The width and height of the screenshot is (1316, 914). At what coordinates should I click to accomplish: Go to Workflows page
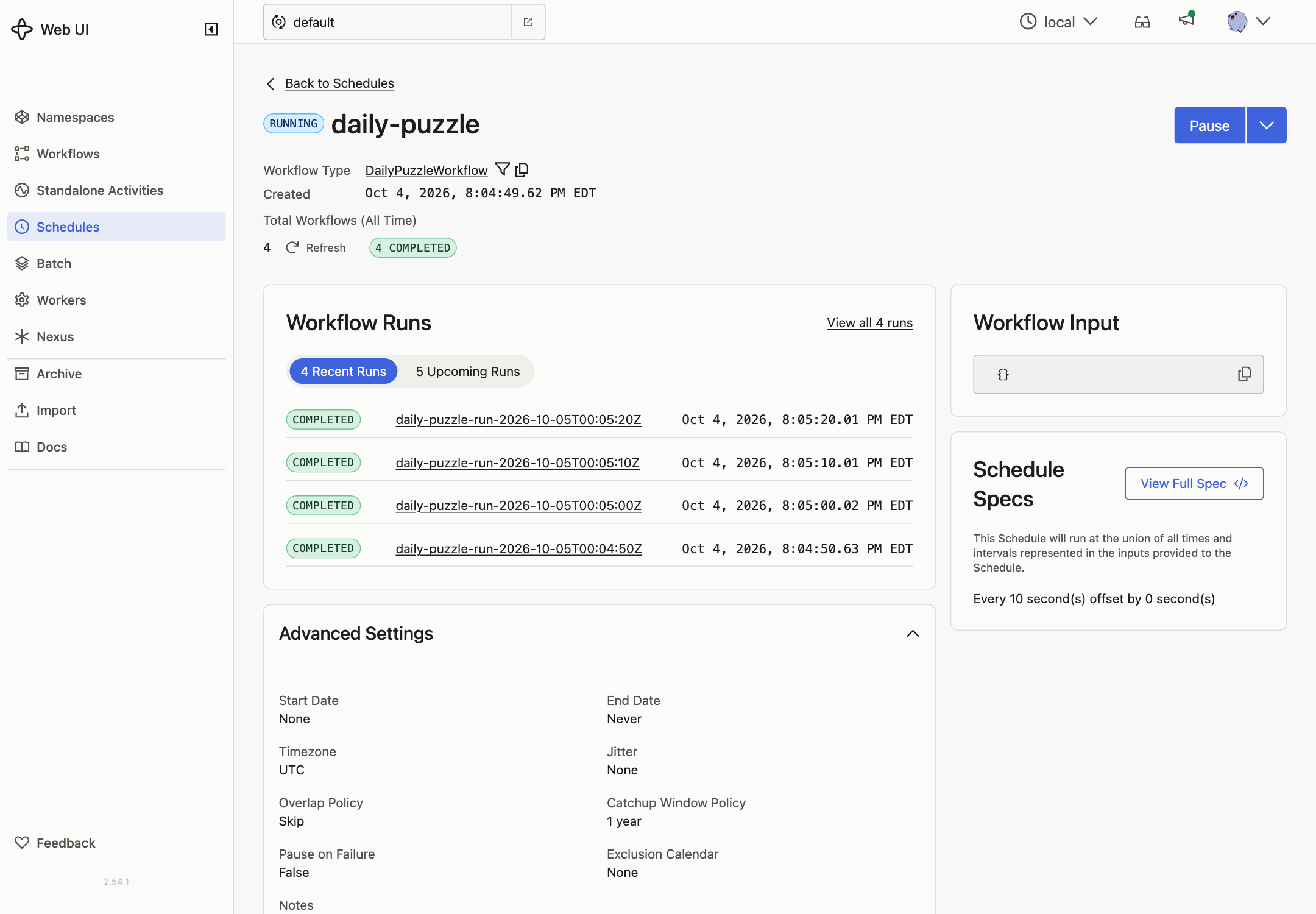click(x=116, y=154)
